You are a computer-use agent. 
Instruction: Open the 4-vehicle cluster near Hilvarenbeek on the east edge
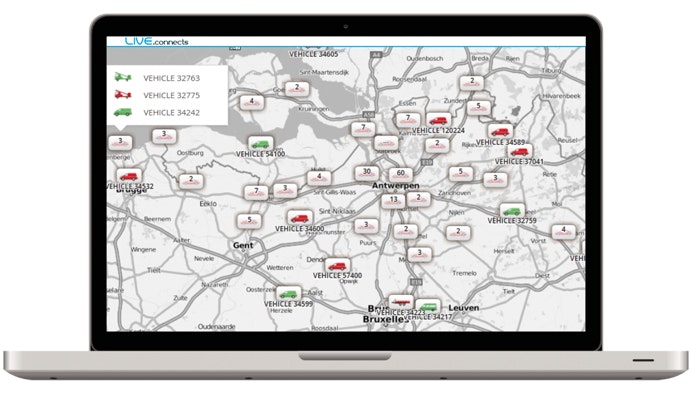coord(563,231)
